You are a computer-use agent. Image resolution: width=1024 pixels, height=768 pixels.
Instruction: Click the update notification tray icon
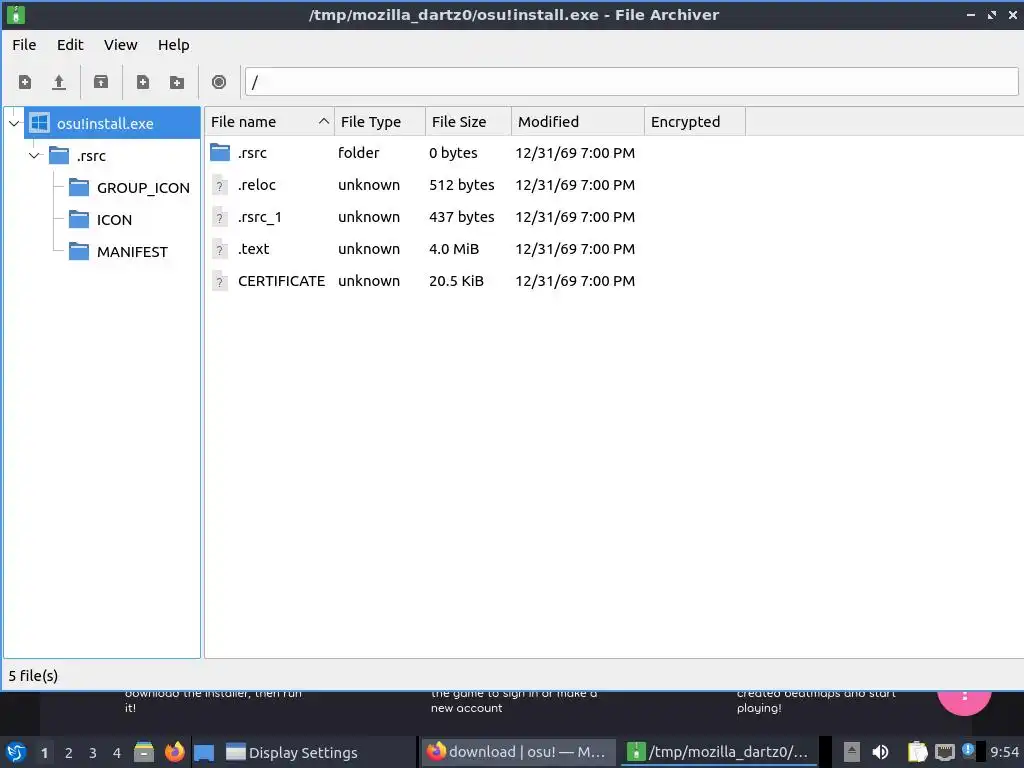[968, 750]
